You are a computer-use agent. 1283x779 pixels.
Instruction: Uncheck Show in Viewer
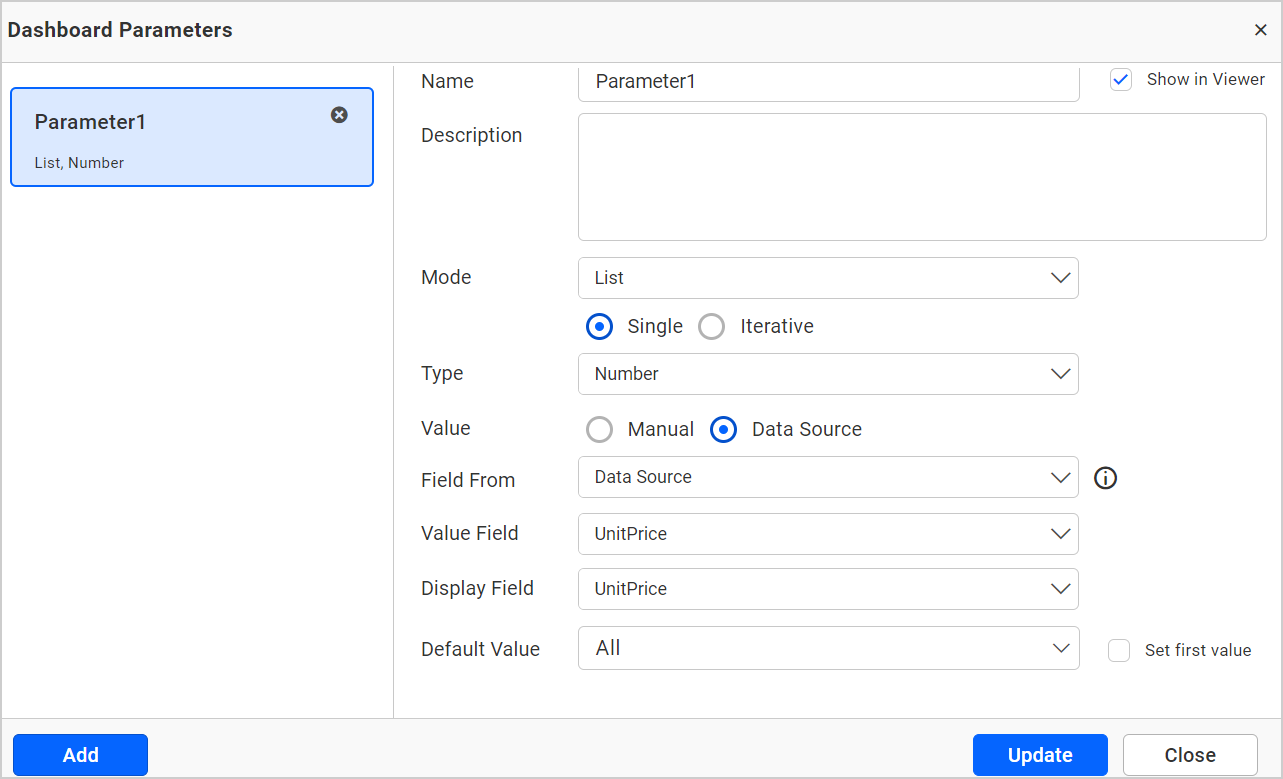click(x=1121, y=79)
